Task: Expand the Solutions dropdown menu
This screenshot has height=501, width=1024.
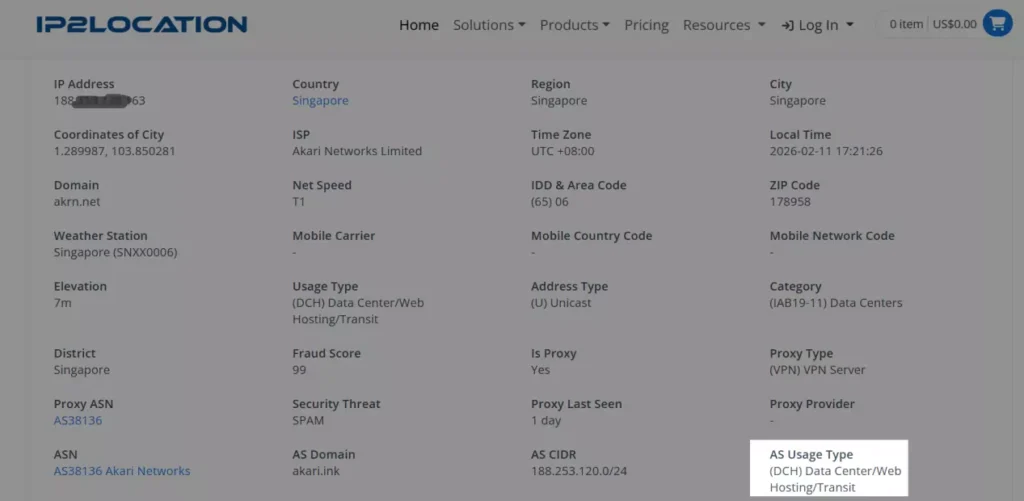Action: click(x=489, y=25)
